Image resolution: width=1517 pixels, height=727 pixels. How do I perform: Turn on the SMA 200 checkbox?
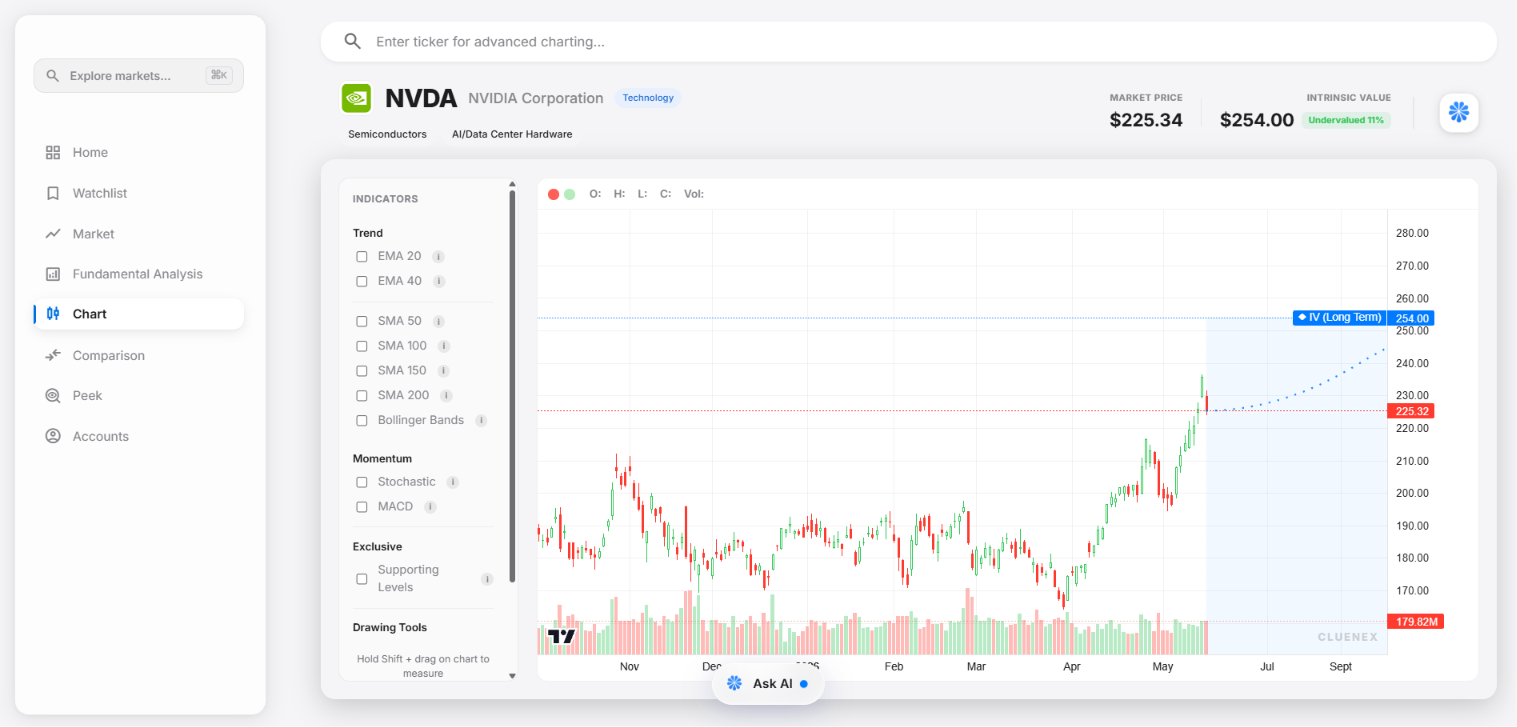pyautogui.click(x=362, y=396)
